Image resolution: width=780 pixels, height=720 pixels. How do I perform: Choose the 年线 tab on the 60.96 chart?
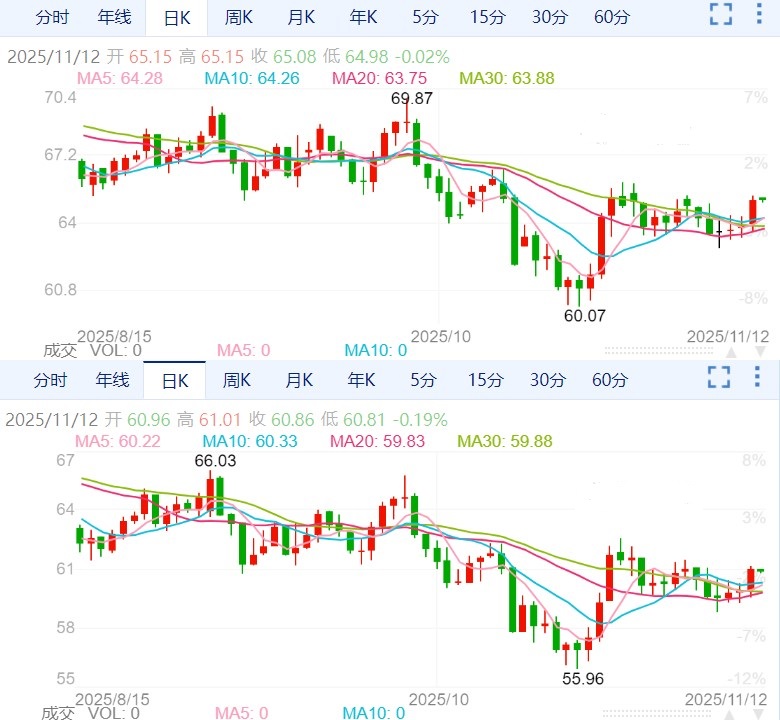pos(113,381)
